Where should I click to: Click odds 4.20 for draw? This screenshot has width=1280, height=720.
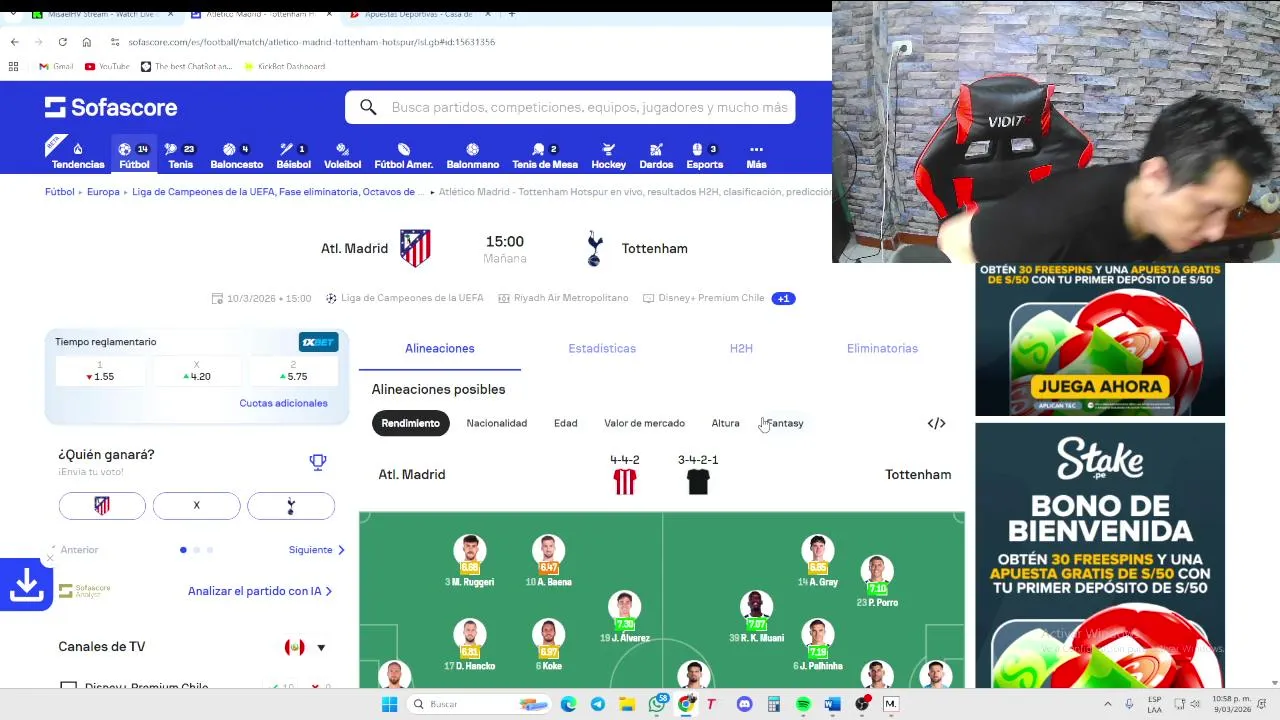pyautogui.click(x=196, y=372)
